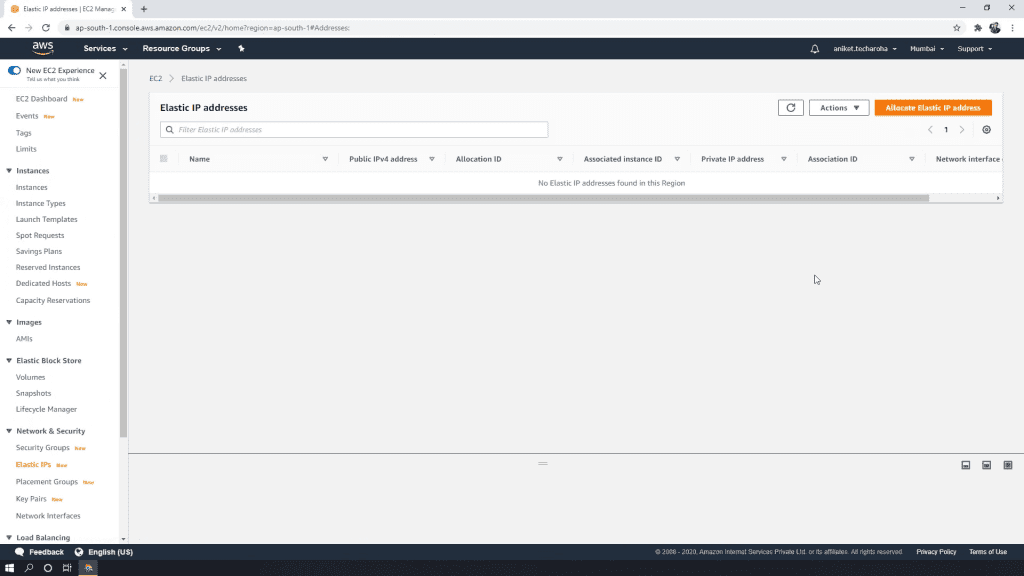
Task: Go to Security Groups page
Action: pyautogui.click(x=42, y=447)
